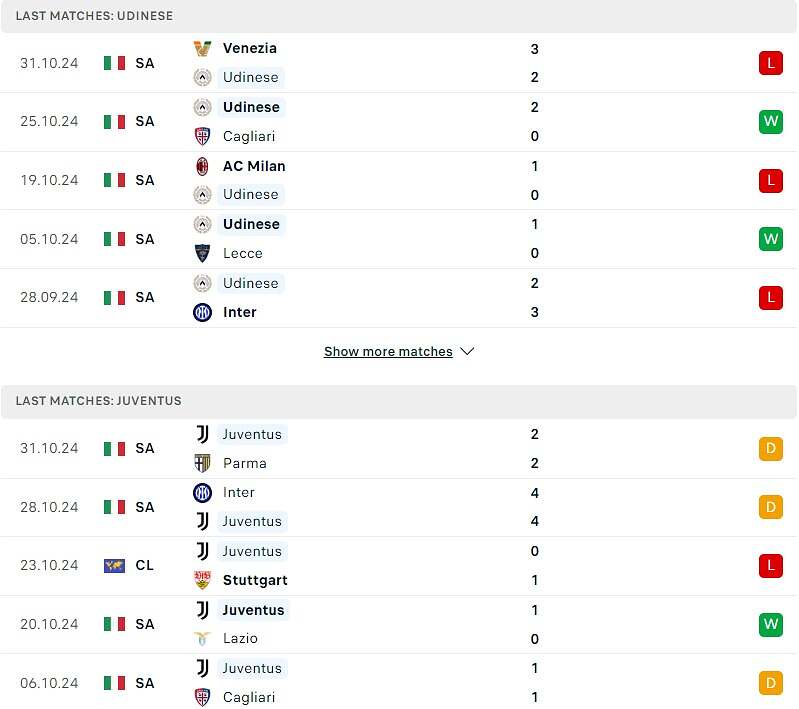Click Inter logo in Udinese matches section
This screenshot has height=709, width=799.
point(202,312)
